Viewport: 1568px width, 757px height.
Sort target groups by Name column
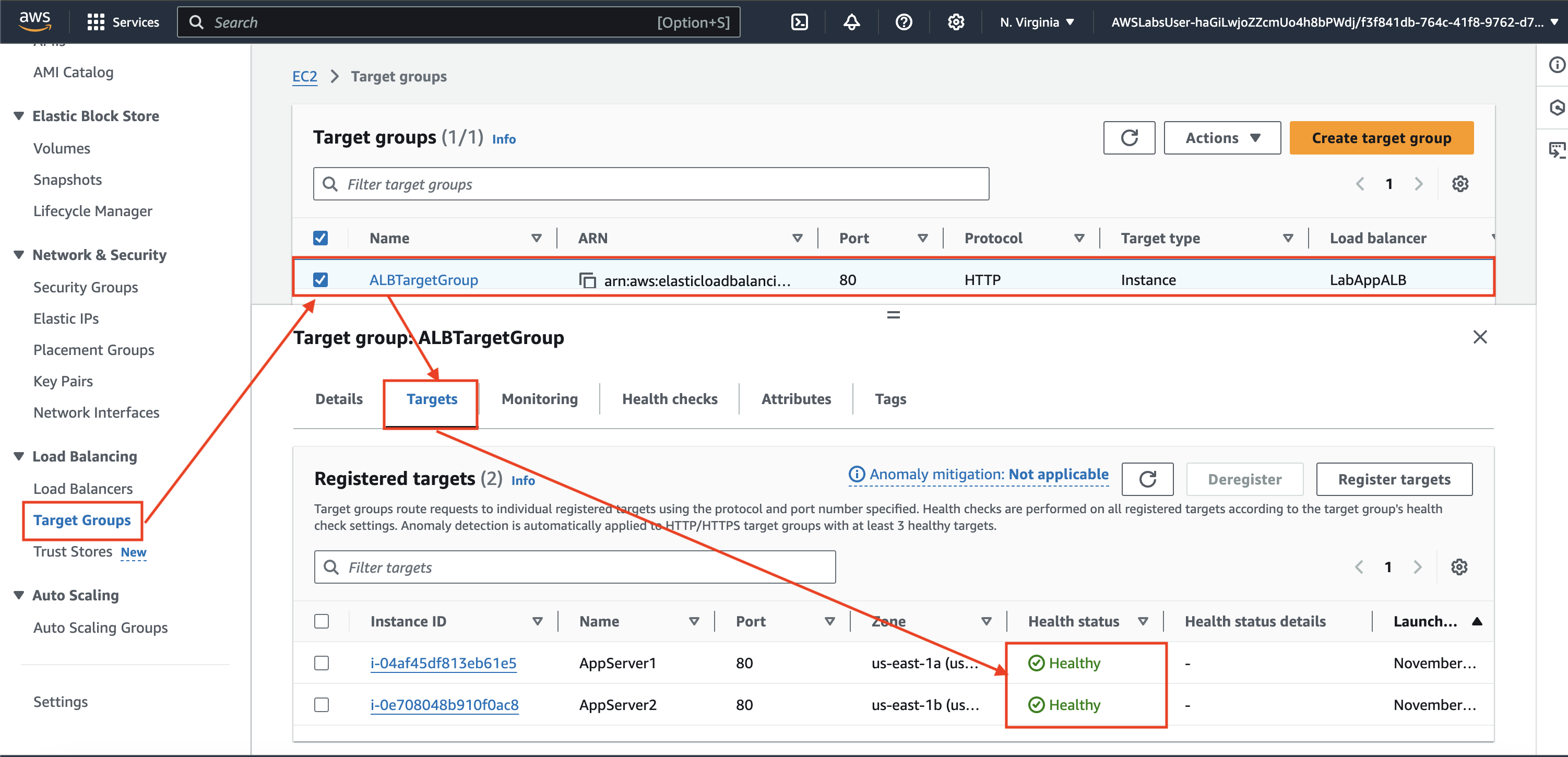(x=536, y=238)
